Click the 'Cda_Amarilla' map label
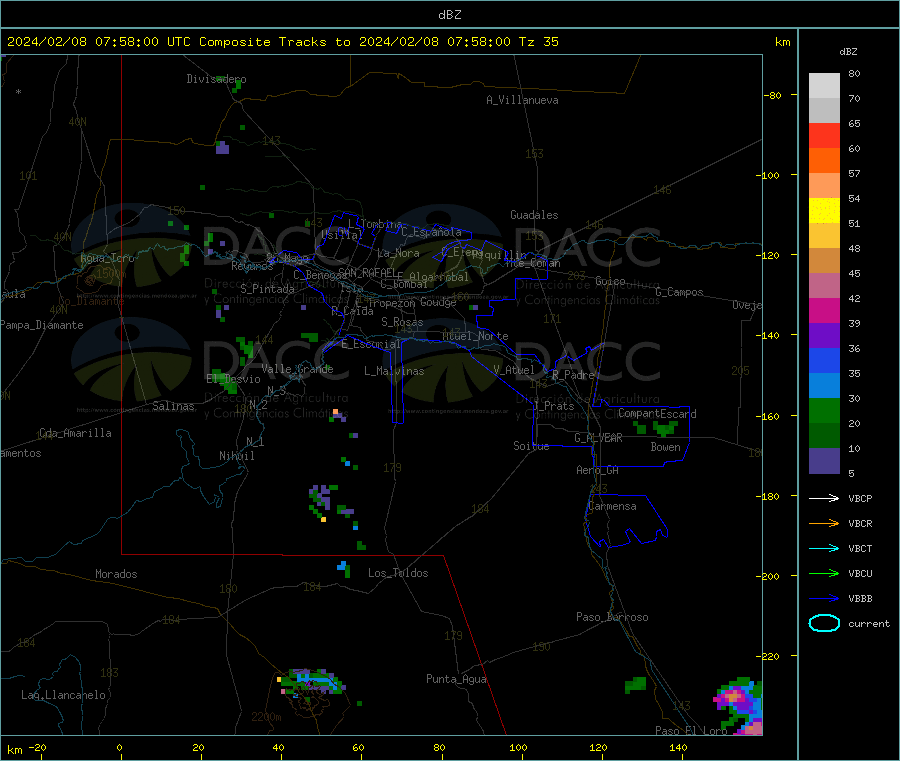 75,433
